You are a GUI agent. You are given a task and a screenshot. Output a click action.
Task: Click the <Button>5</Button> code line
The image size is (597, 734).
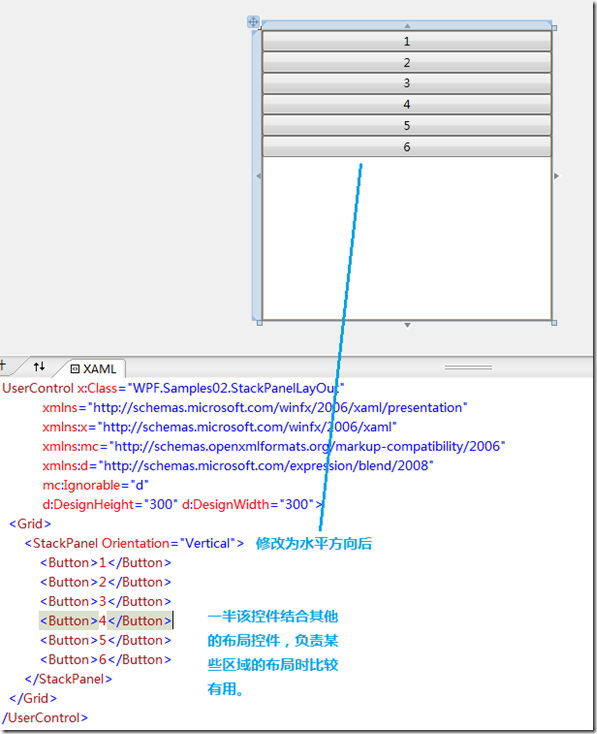pos(106,640)
